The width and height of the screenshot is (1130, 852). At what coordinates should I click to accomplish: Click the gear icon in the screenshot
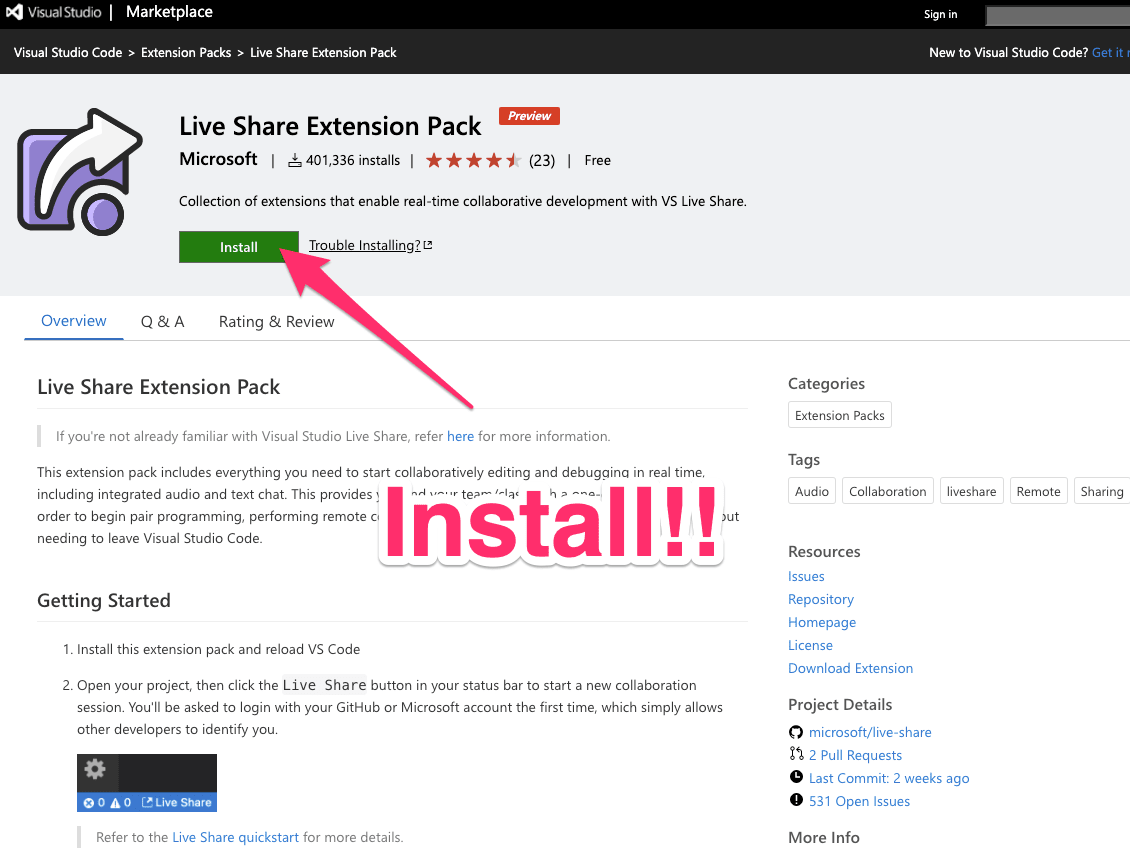point(95,769)
